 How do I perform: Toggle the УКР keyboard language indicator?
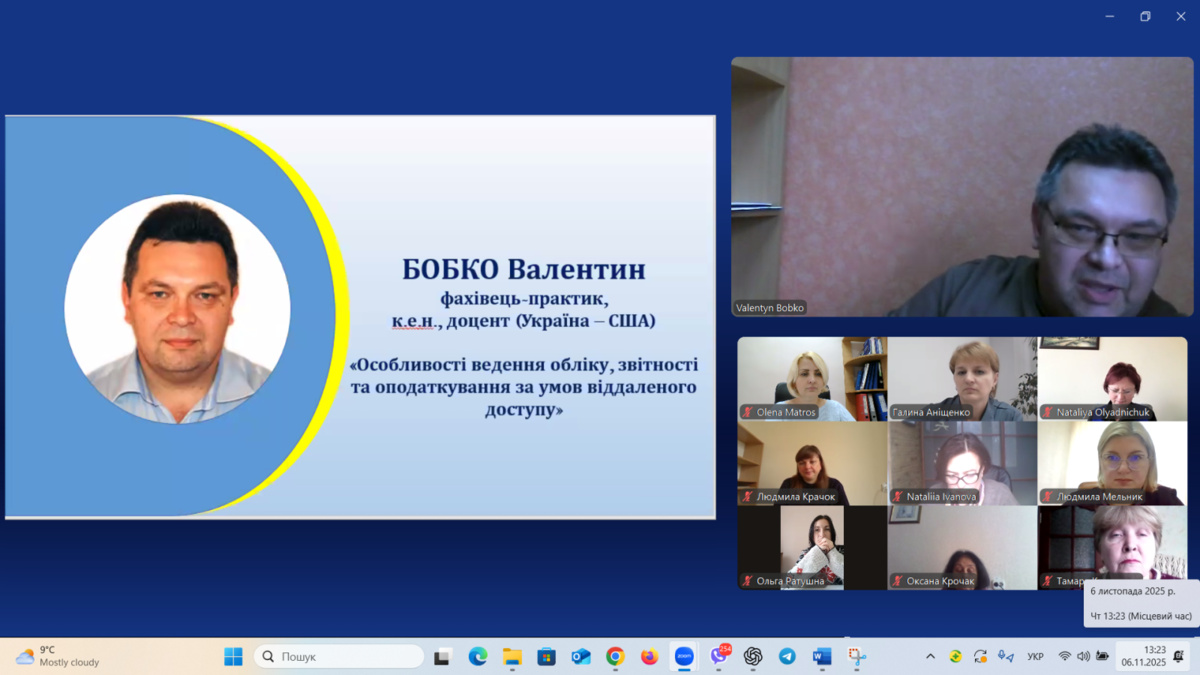pos(1035,656)
